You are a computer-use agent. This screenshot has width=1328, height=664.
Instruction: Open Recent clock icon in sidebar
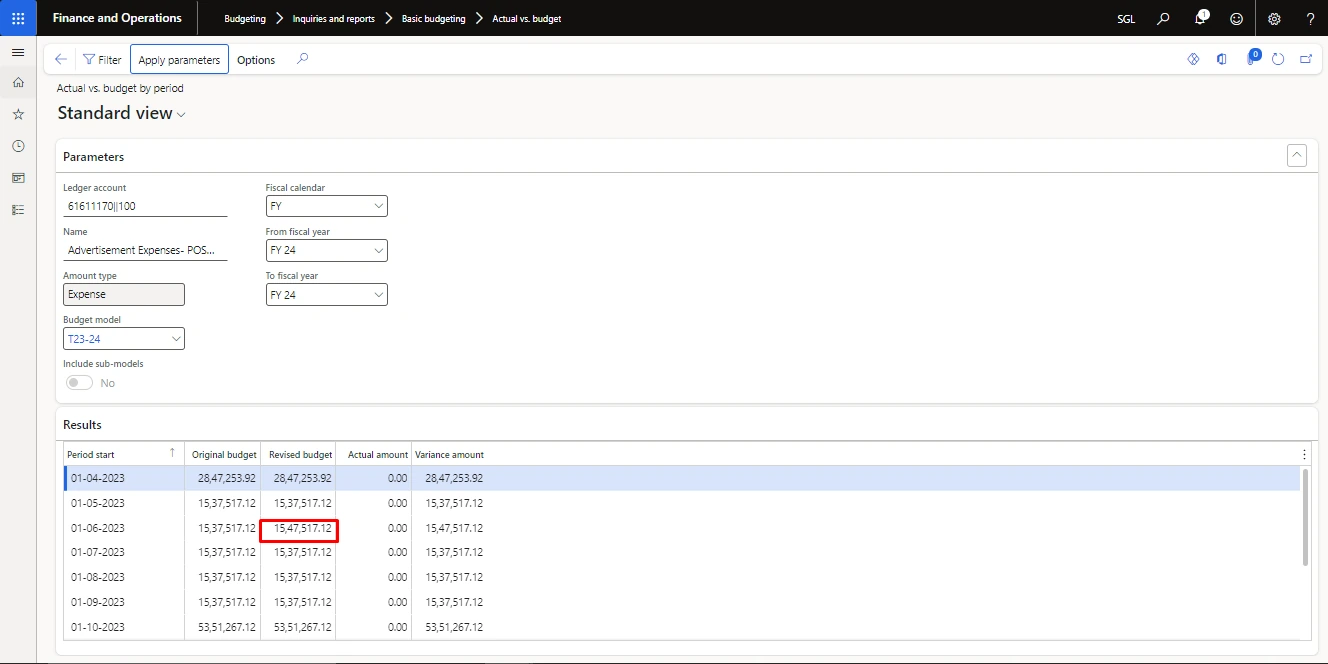tap(18, 146)
